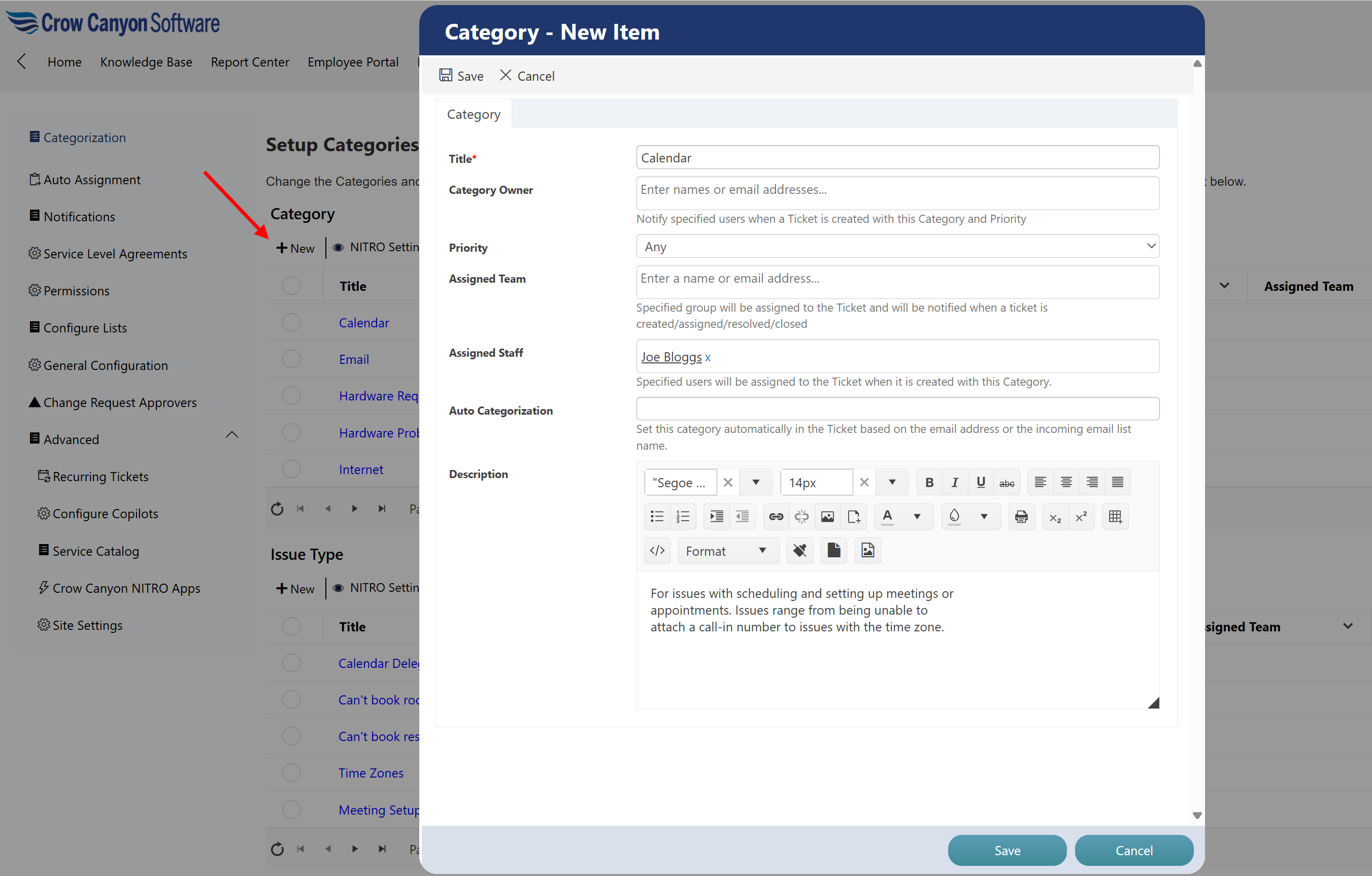Viewport: 1372px width, 876px height.
Task: Insert a table into the description
Action: 1115,517
